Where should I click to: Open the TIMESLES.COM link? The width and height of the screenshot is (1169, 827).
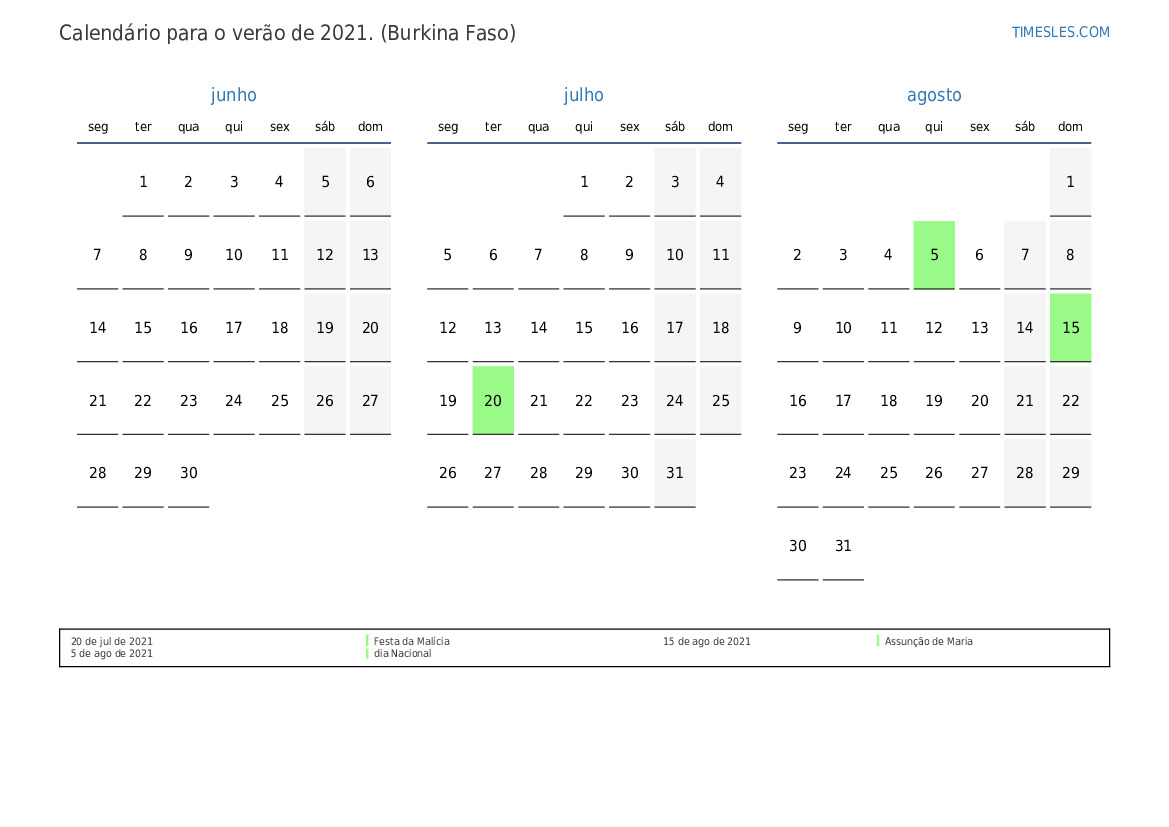tap(1060, 32)
